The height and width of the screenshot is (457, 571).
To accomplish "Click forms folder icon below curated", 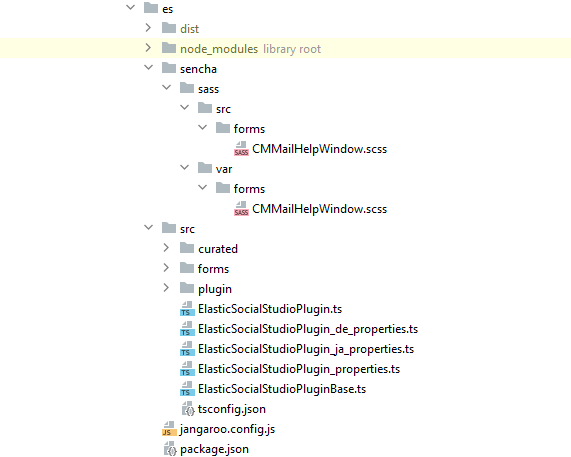I will click(187, 268).
